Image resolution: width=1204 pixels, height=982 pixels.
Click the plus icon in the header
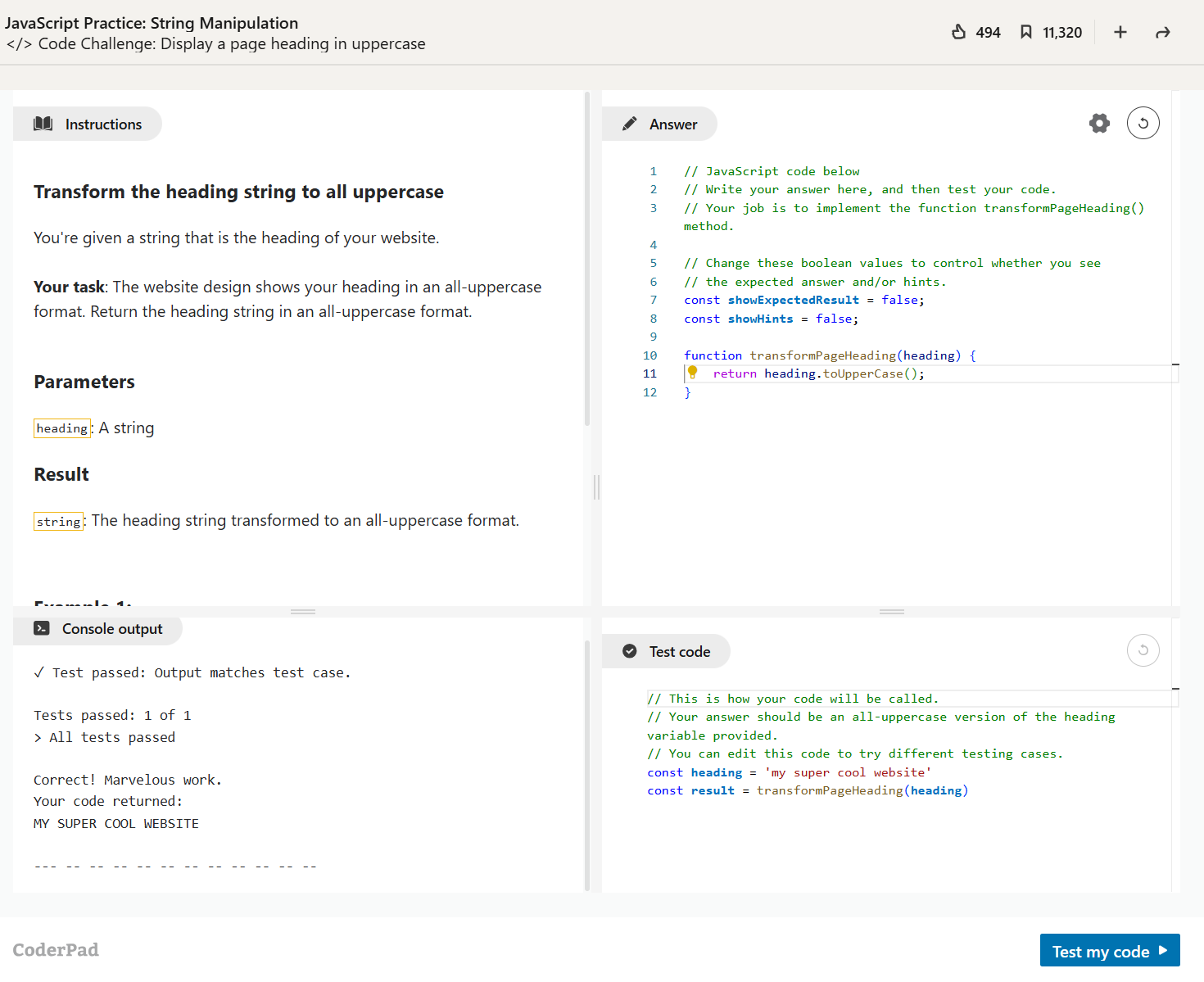(1120, 32)
